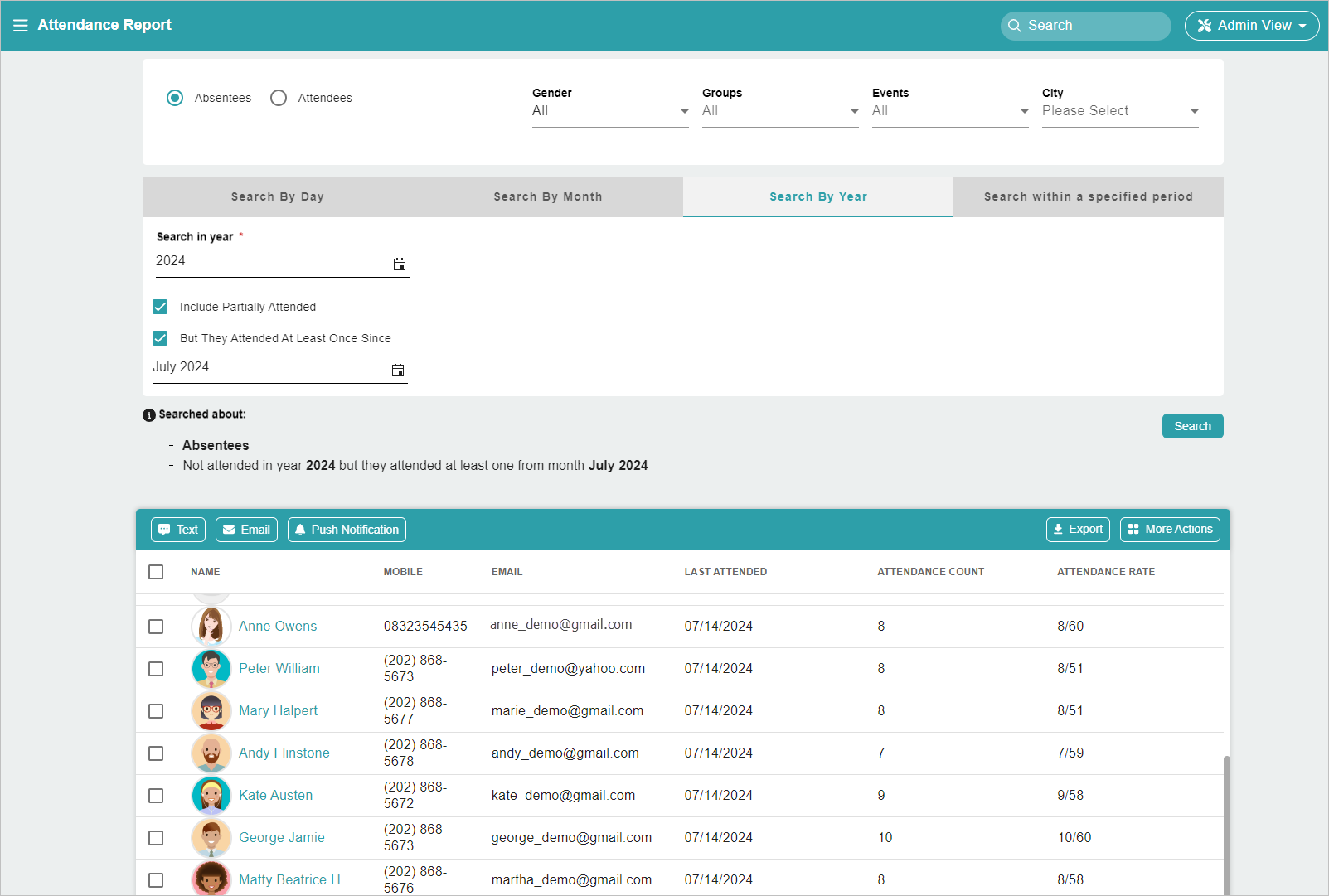Open Peter William profile link
1329x896 pixels.
[279, 669]
